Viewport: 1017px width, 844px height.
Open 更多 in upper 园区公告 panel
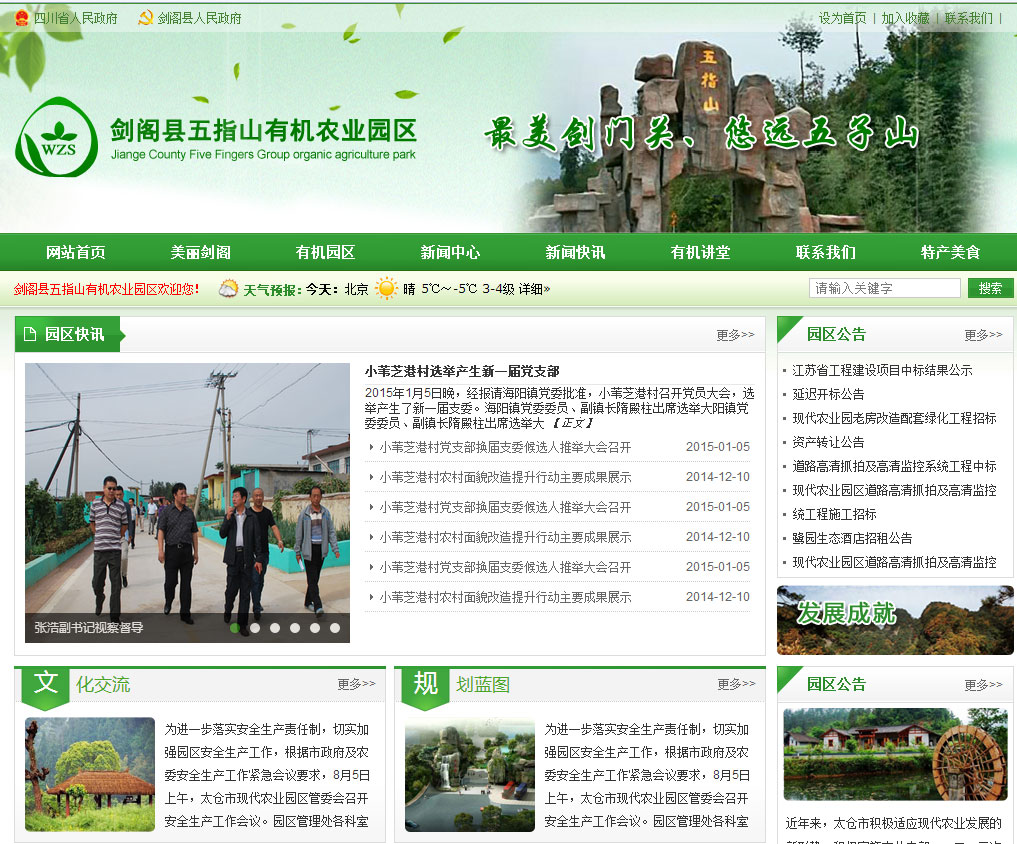[x=983, y=335]
